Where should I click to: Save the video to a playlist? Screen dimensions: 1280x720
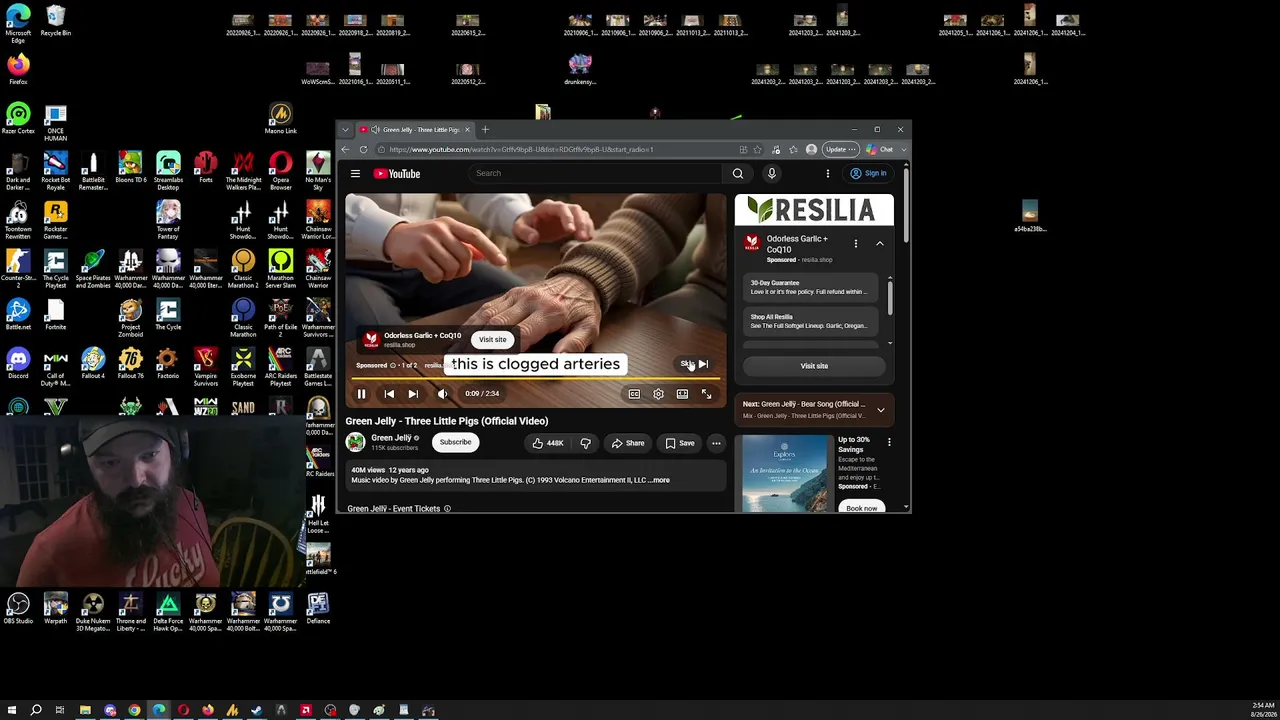point(680,443)
